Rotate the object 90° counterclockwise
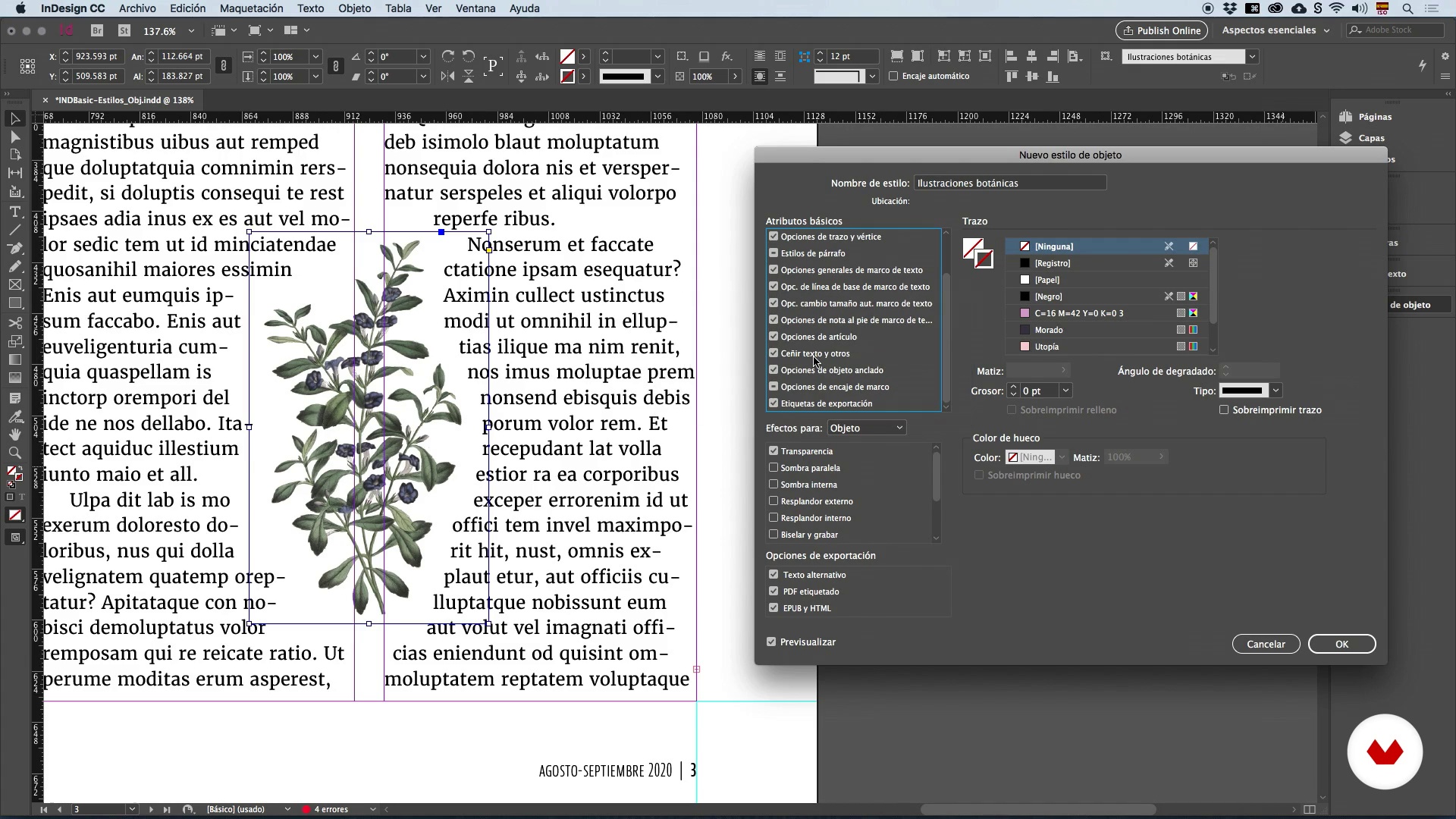This screenshot has height=819, width=1456. coord(469,57)
